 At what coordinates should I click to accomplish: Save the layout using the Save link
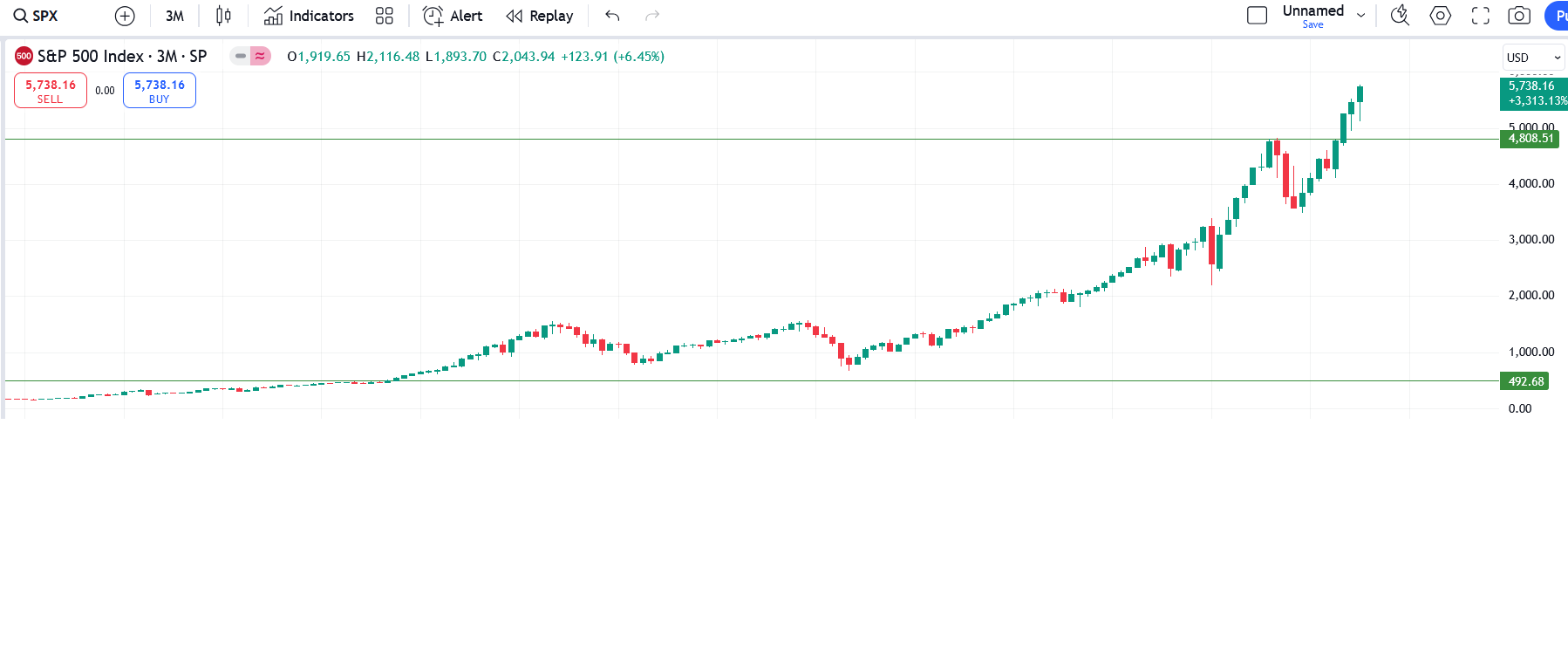pos(1312,24)
